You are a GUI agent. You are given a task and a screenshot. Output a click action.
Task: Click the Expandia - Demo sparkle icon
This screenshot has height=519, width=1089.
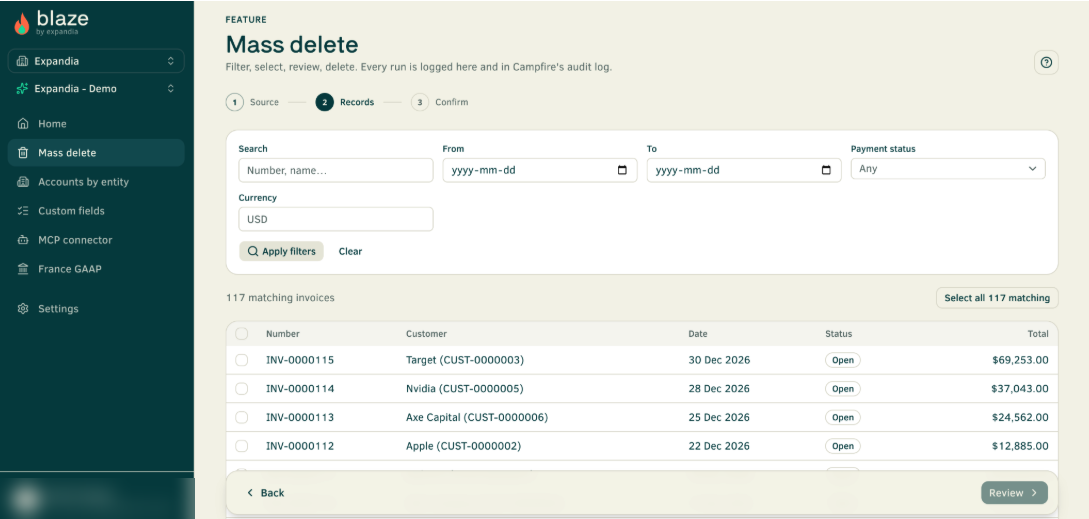(22, 89)
